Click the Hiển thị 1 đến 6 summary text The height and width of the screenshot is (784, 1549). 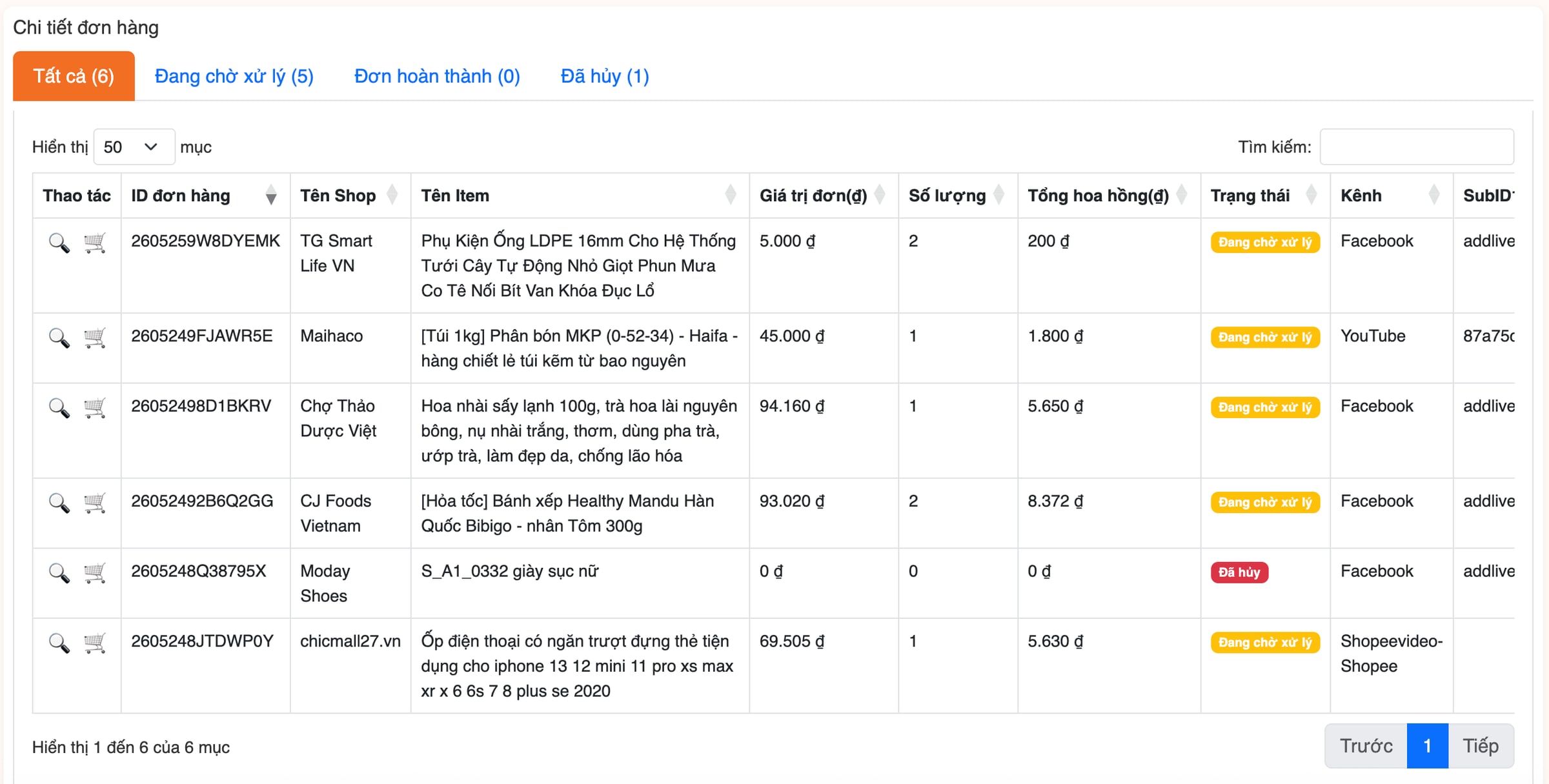tap(131, 747)
